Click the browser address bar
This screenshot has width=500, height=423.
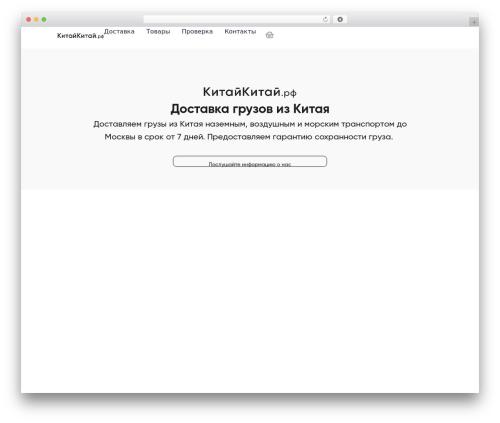pos(236,19)
